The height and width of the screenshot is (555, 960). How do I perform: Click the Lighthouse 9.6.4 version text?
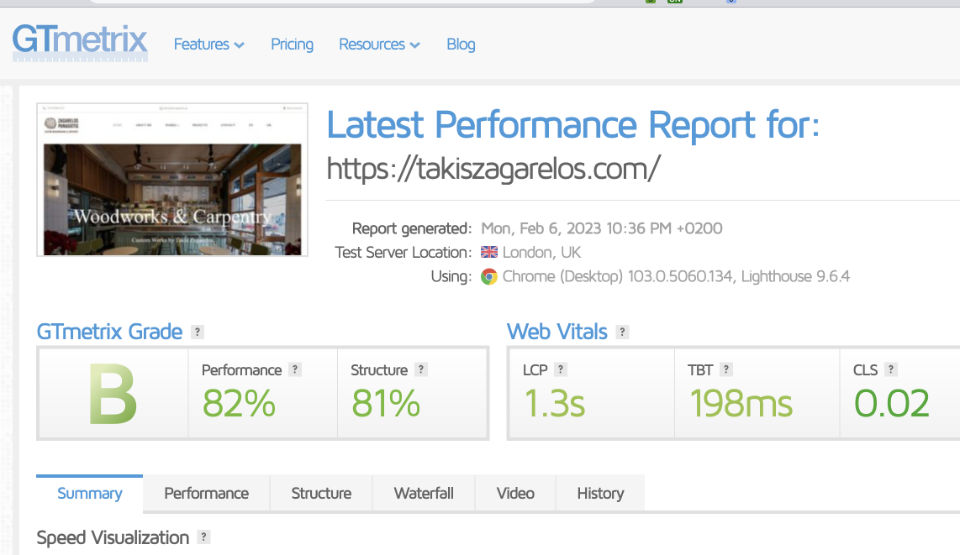795,276
